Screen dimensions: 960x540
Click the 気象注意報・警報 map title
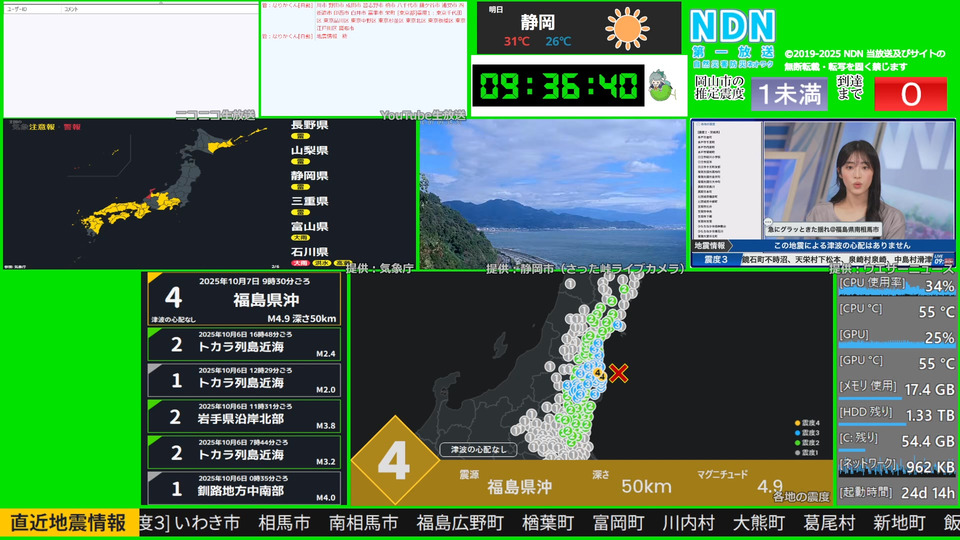(47, 127)
